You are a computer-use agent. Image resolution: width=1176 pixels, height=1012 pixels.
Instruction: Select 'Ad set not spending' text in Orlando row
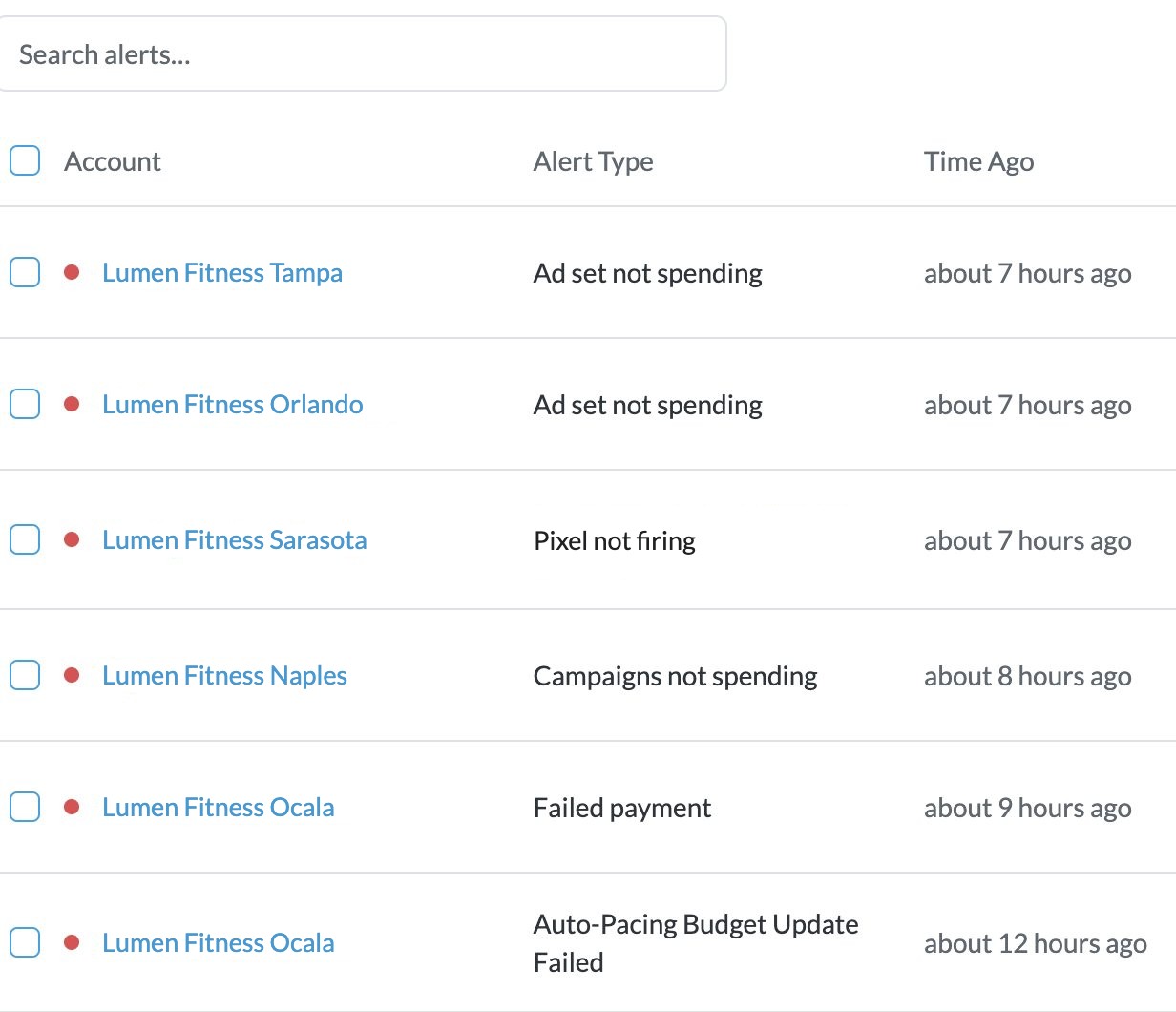click(x=648, y=406)
